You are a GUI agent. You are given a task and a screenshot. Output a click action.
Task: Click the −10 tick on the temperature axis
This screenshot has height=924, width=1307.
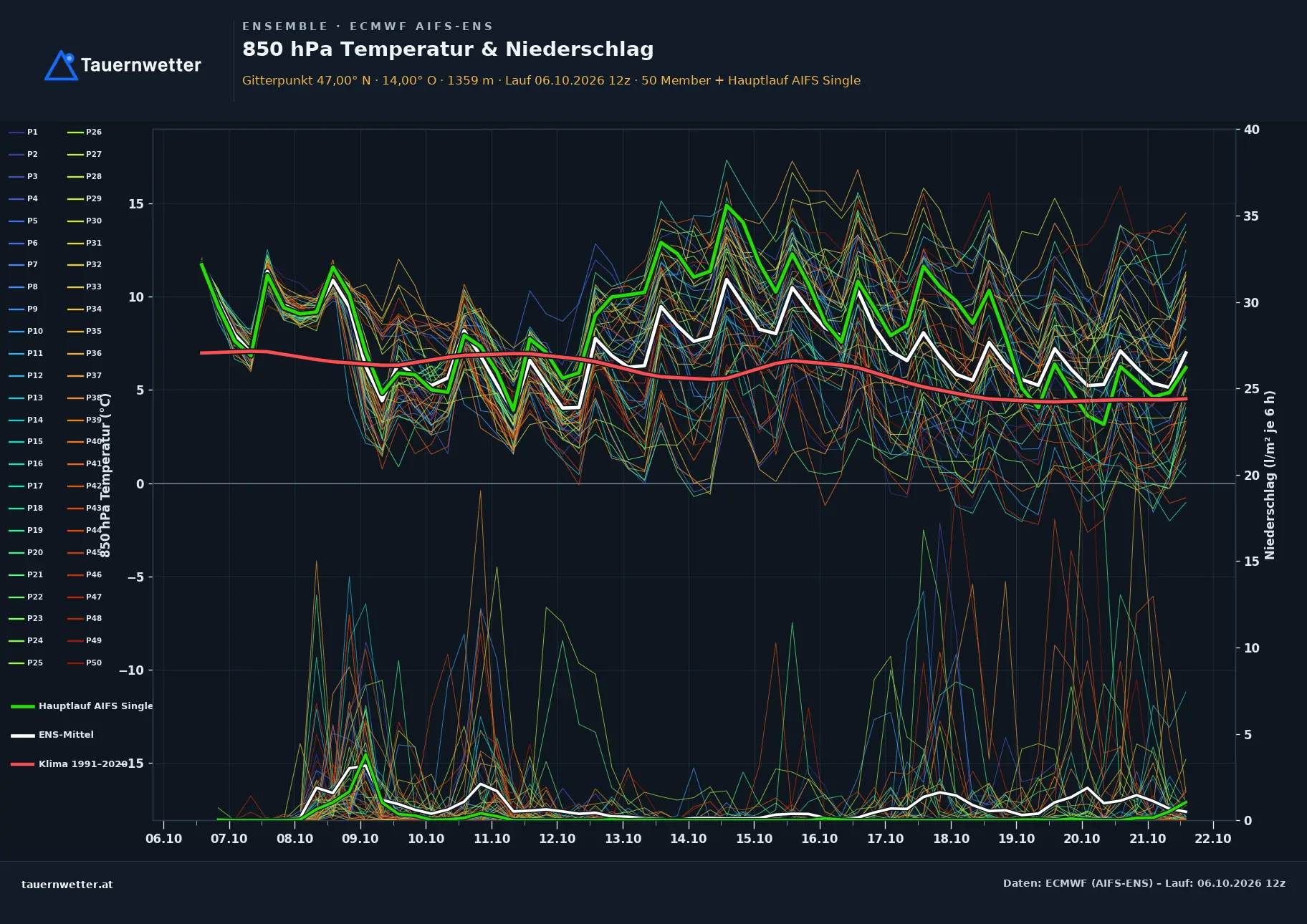coord(131,670)
